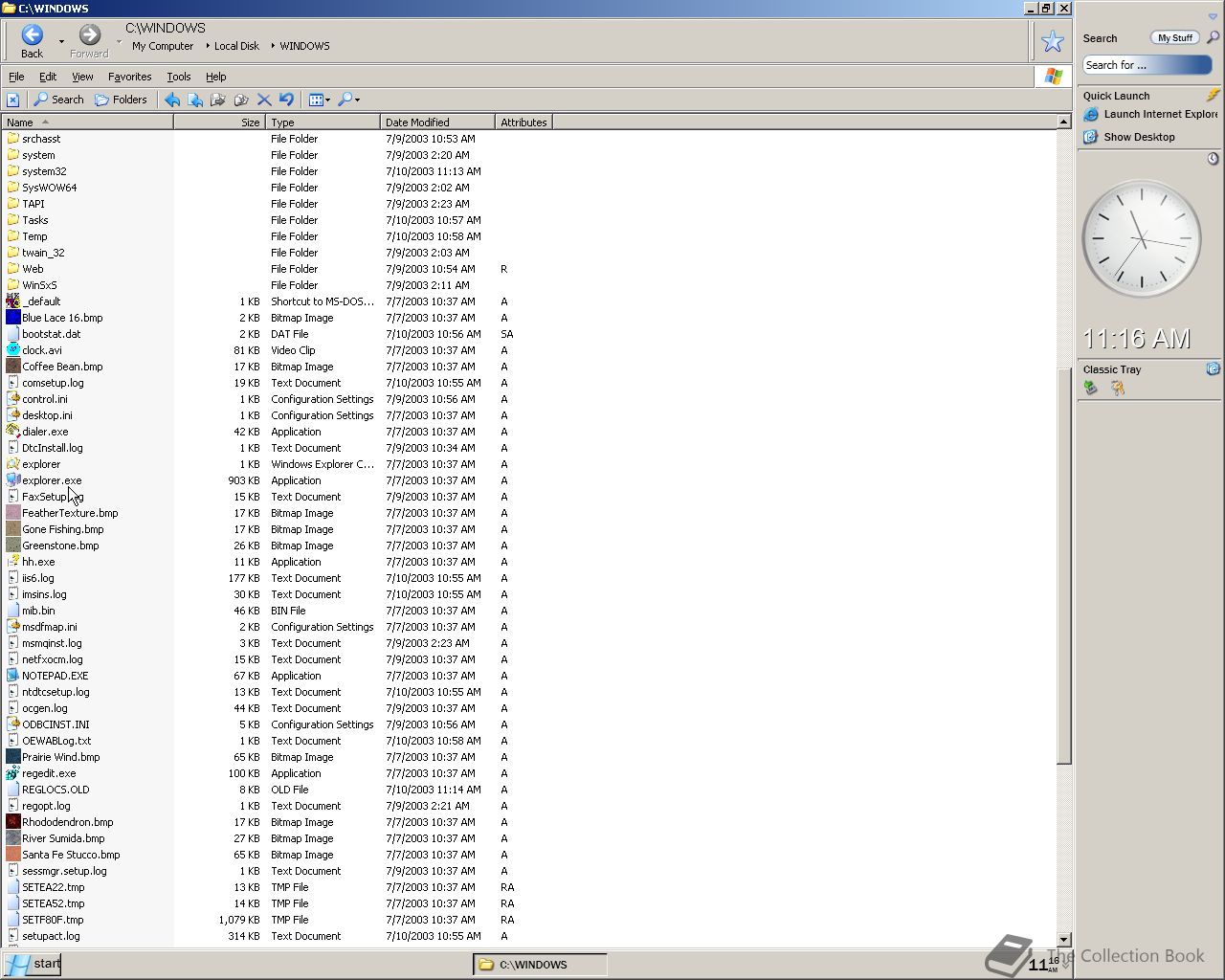
Task: Click the Move To toolbar icon
Action: click(195, 100)
